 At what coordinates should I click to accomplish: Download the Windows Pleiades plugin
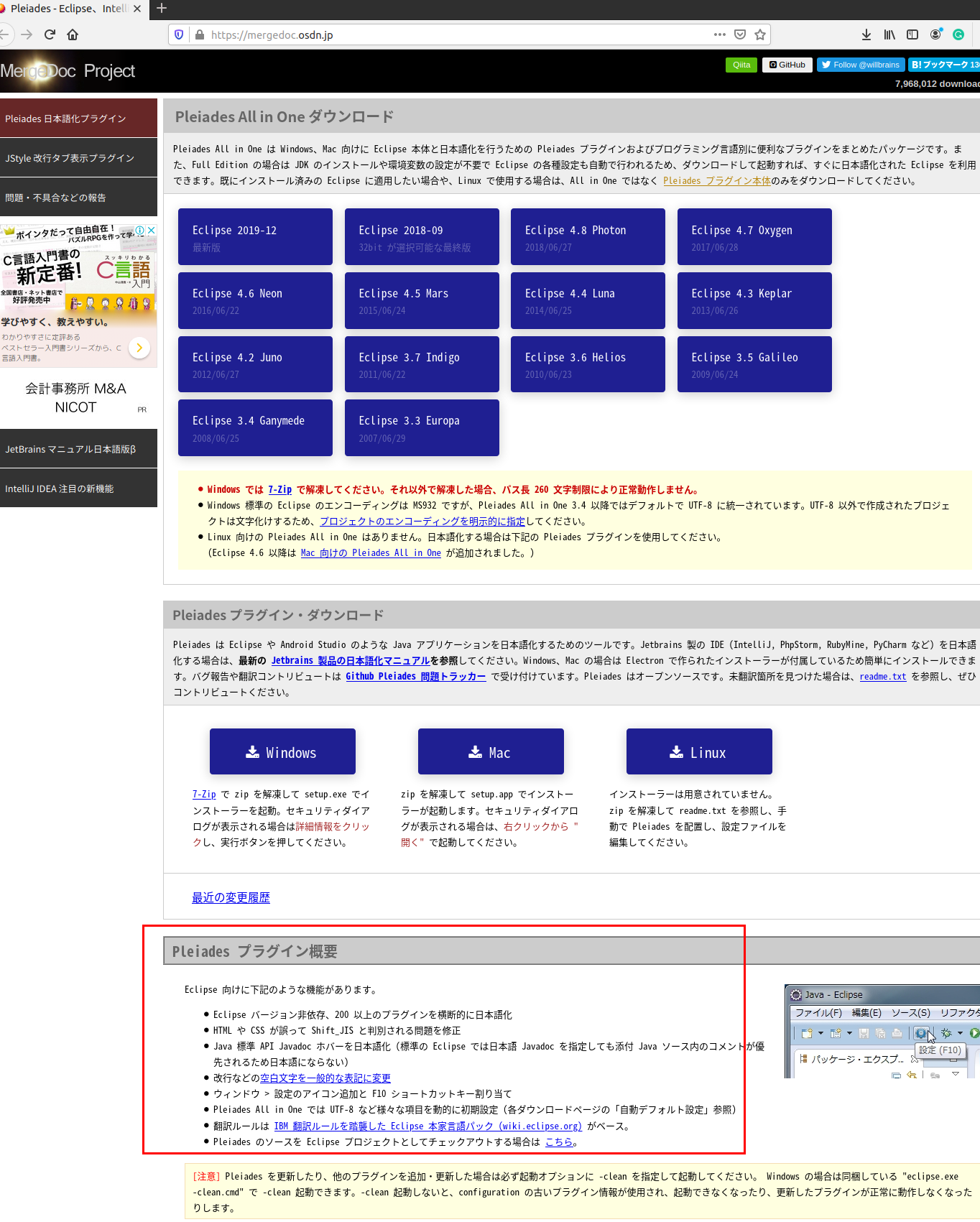[282, 751]
